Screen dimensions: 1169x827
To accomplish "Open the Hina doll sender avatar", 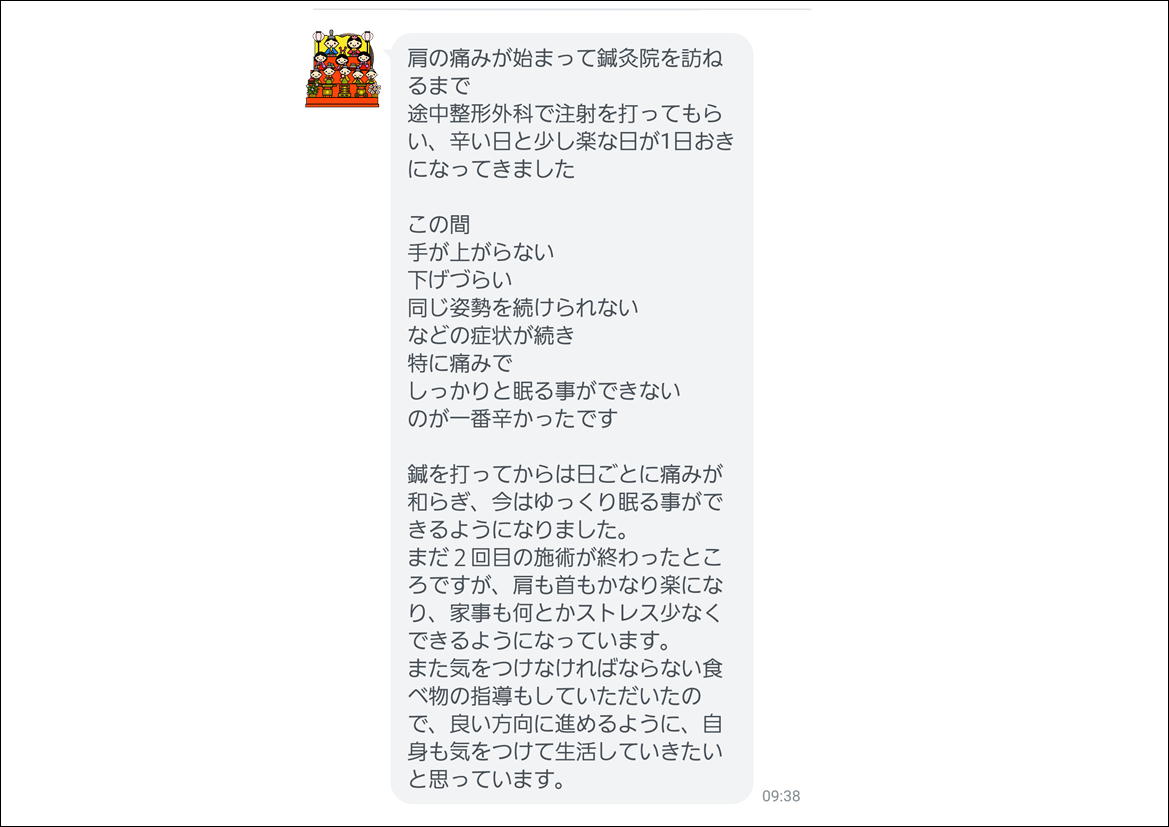I will [342, 69].
